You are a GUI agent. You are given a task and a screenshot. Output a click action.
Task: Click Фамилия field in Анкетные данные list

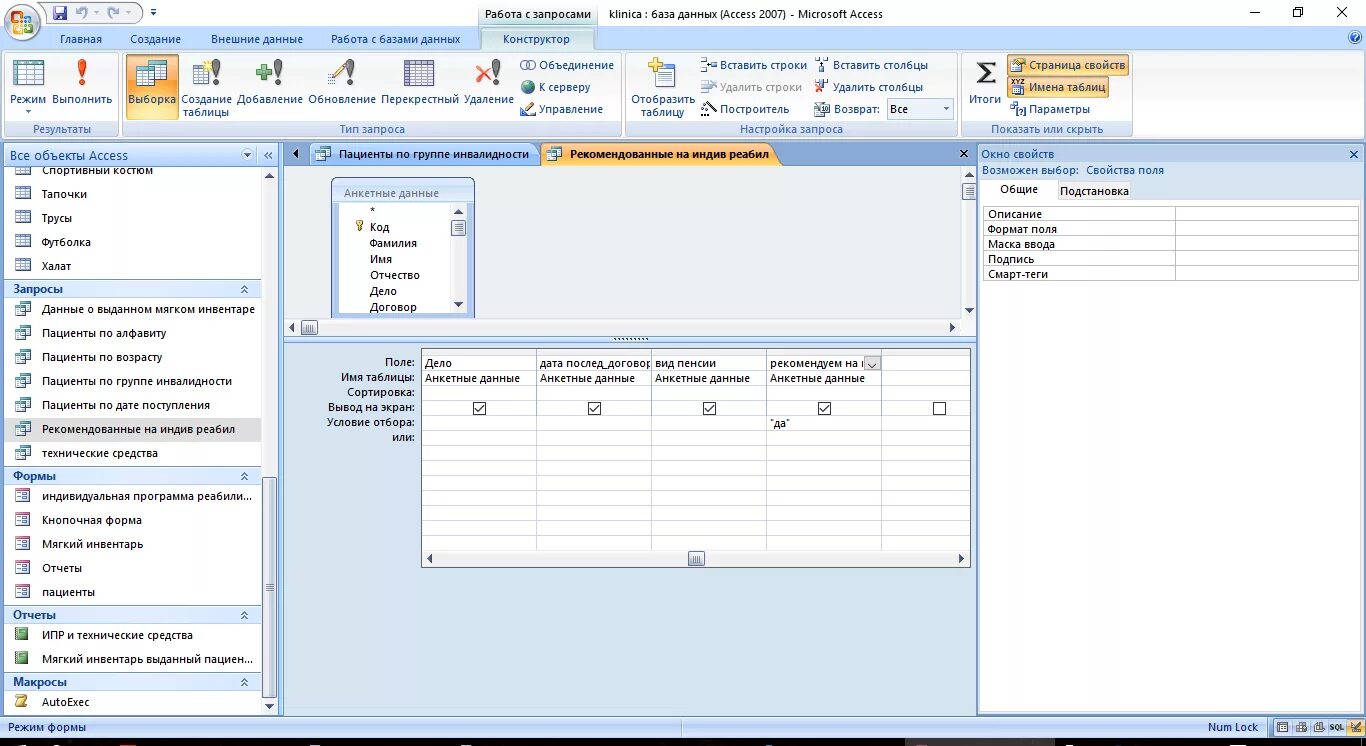pyautogui.click(x=393, y=243)
